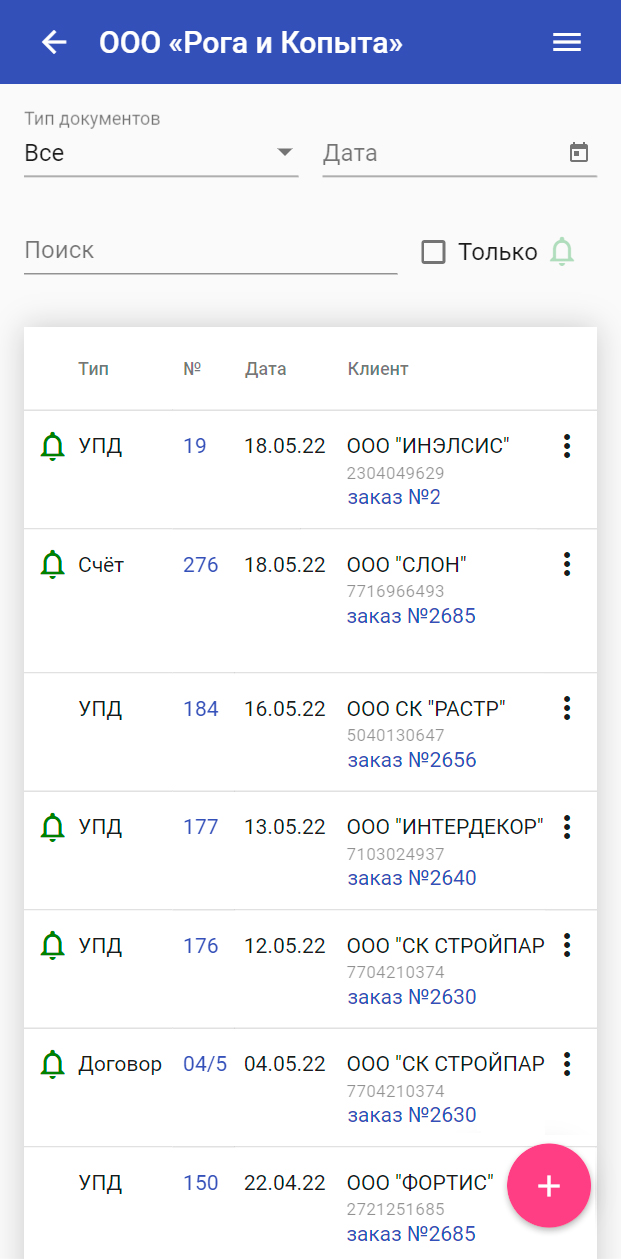The width and height of the screenshot is (621, 1259).
Task: Expand options for ООО "ИНТЕРДЕКОР" row
Action: tap(567, 827)
